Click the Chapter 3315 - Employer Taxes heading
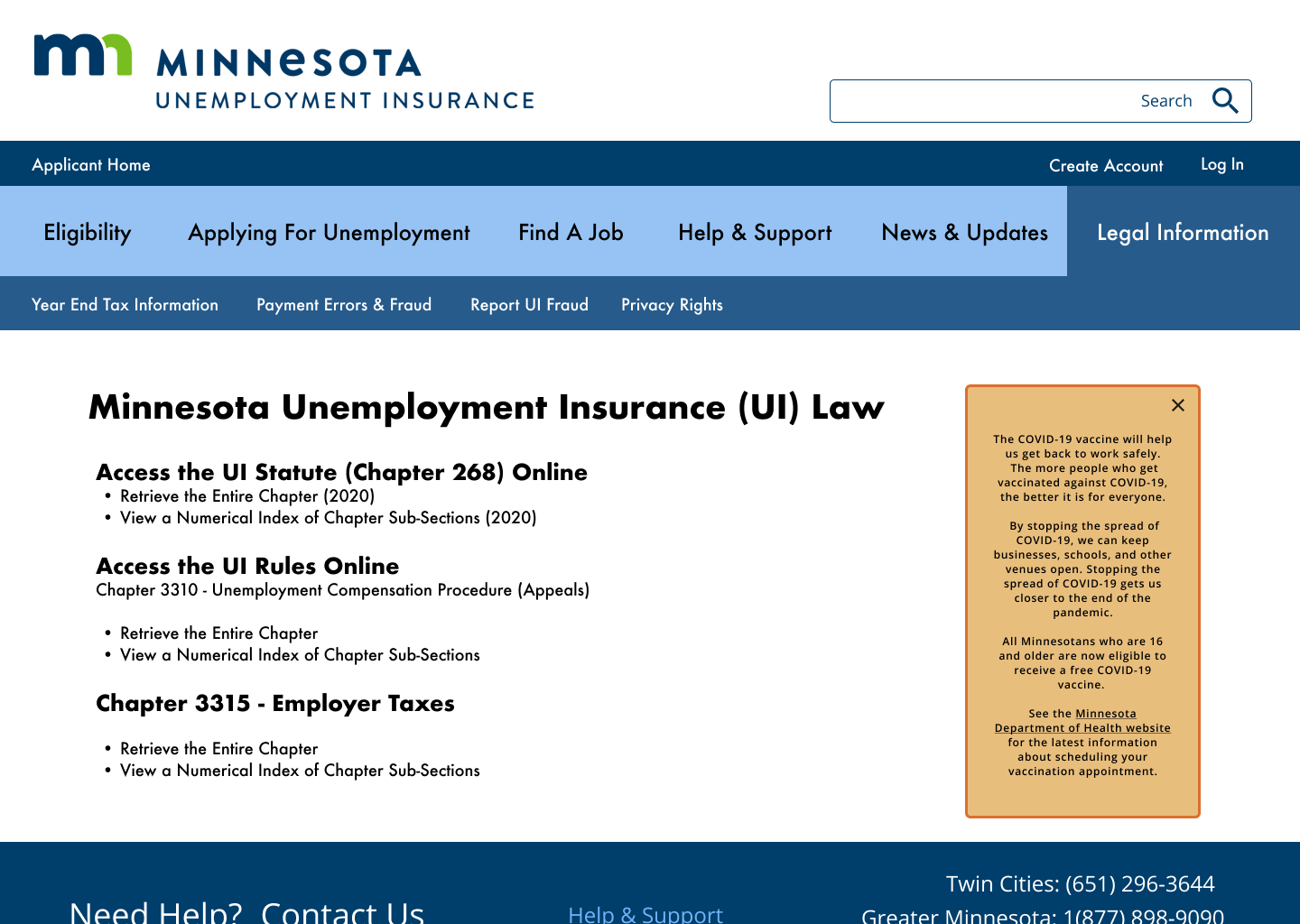Viewport: 1300px width, 924px height. [275, 703]
